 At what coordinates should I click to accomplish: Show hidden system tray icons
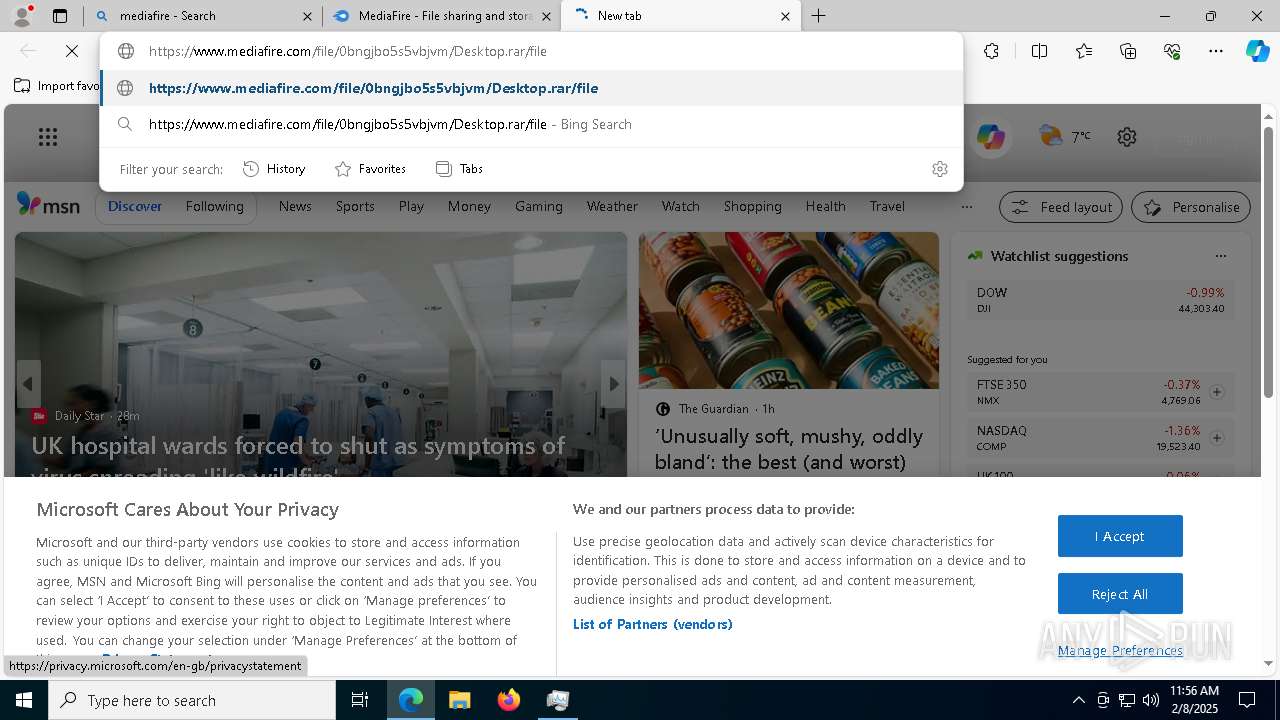(x=1078, y=700)
